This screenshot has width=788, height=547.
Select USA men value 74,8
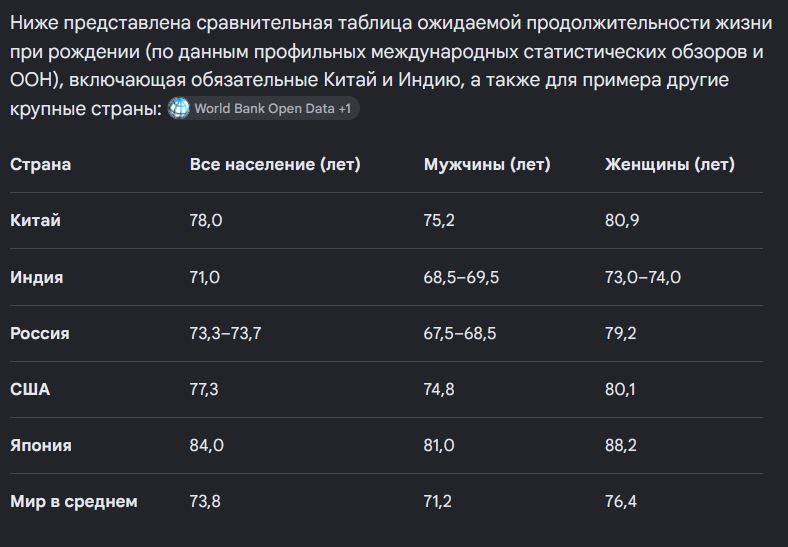pyautogui.click(x=439, y=389)
